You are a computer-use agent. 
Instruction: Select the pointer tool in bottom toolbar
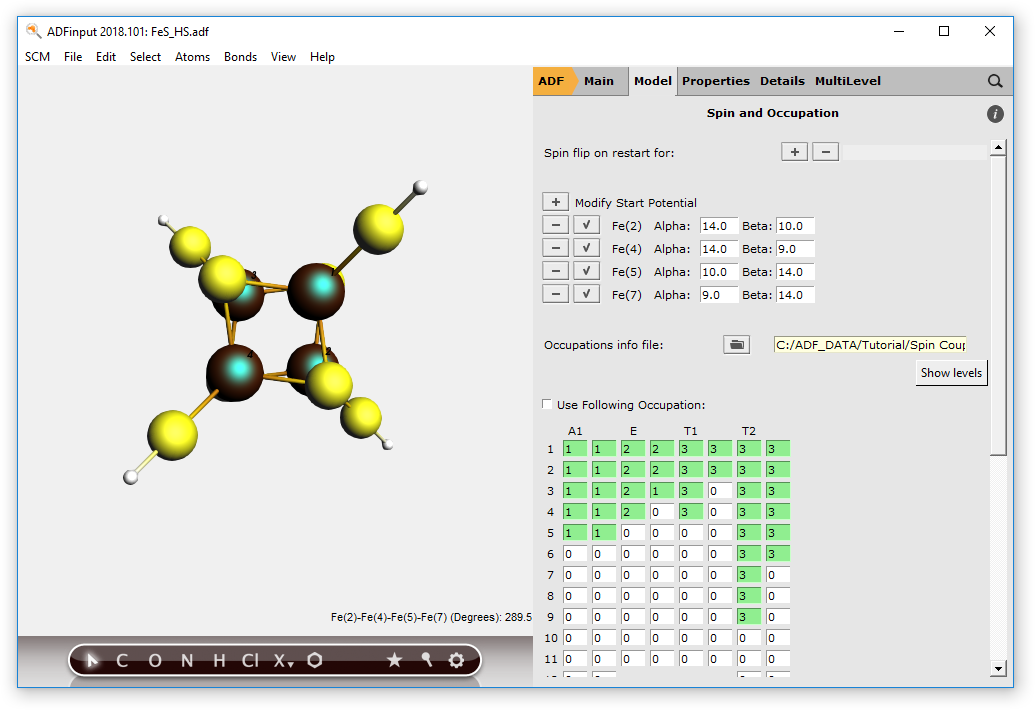click(x=92, y=660)
